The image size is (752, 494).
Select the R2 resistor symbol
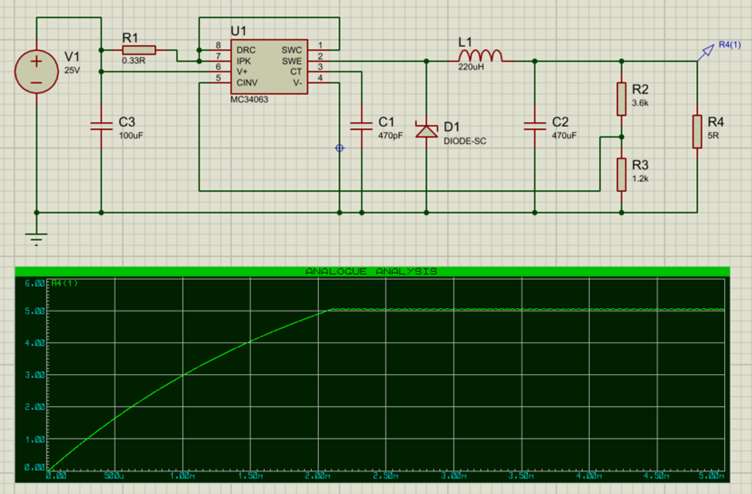click(x=622, y=99)
